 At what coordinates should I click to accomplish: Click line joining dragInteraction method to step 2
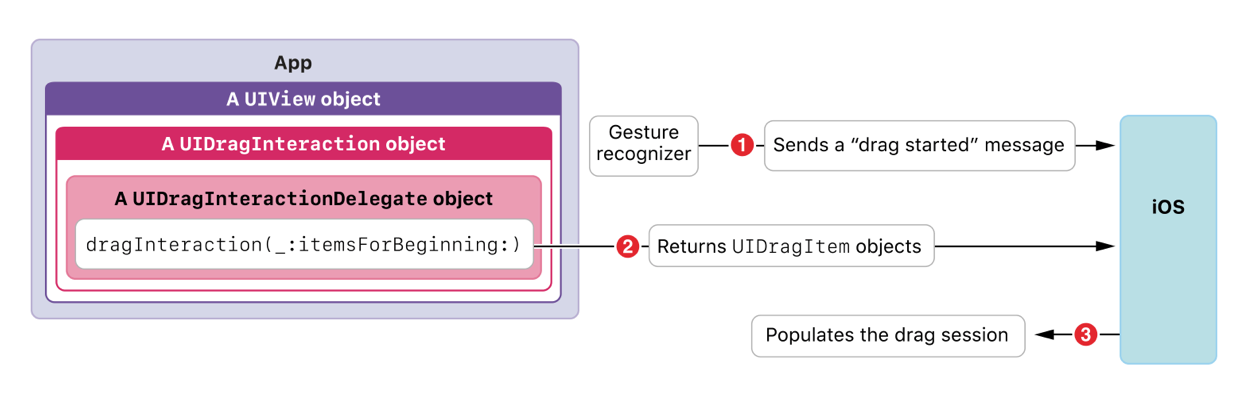(x=574, y=246)
